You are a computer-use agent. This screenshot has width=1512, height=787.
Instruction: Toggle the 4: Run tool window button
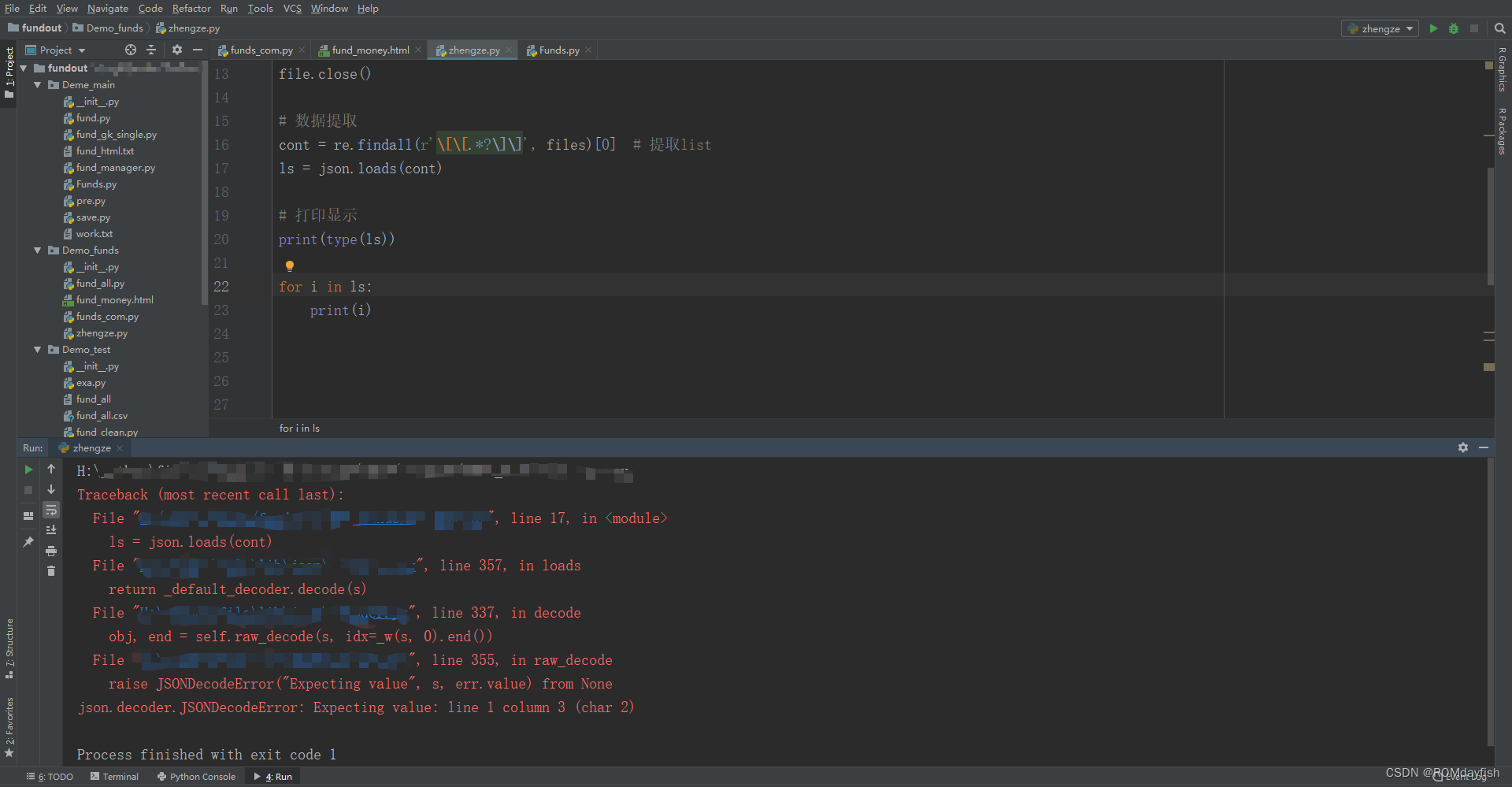click(273, 777)
